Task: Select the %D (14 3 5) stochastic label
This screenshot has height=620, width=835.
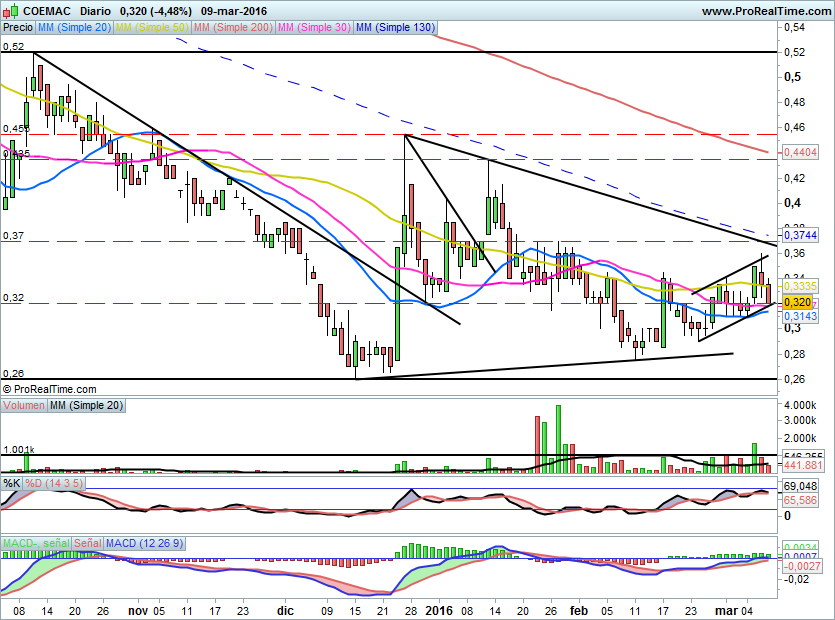Action: click(x=55, y=483)
